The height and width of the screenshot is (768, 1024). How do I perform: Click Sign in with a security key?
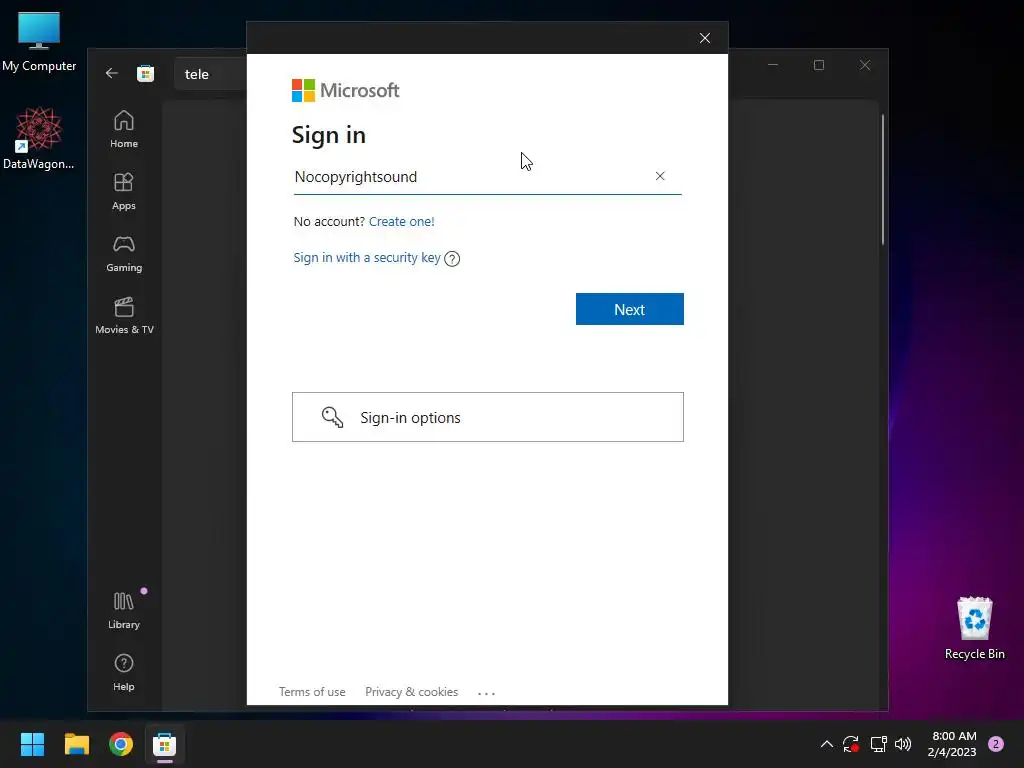(x=367, y=257)
